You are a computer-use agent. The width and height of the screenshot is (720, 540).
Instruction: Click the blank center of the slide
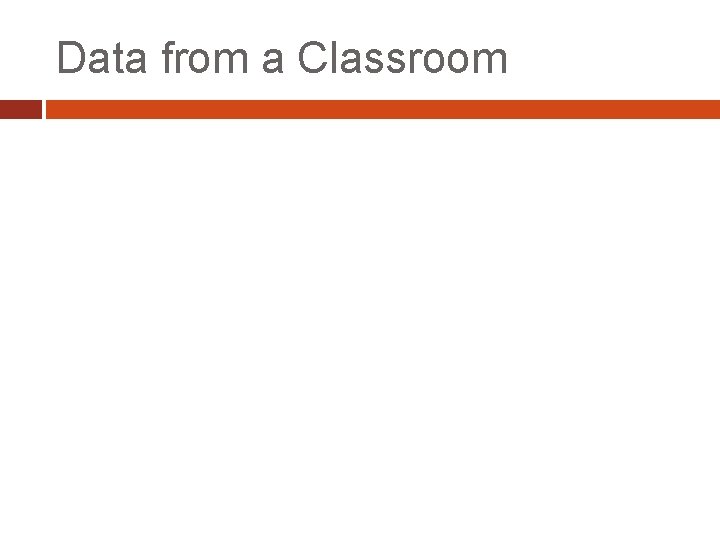(x=360, y=320)
